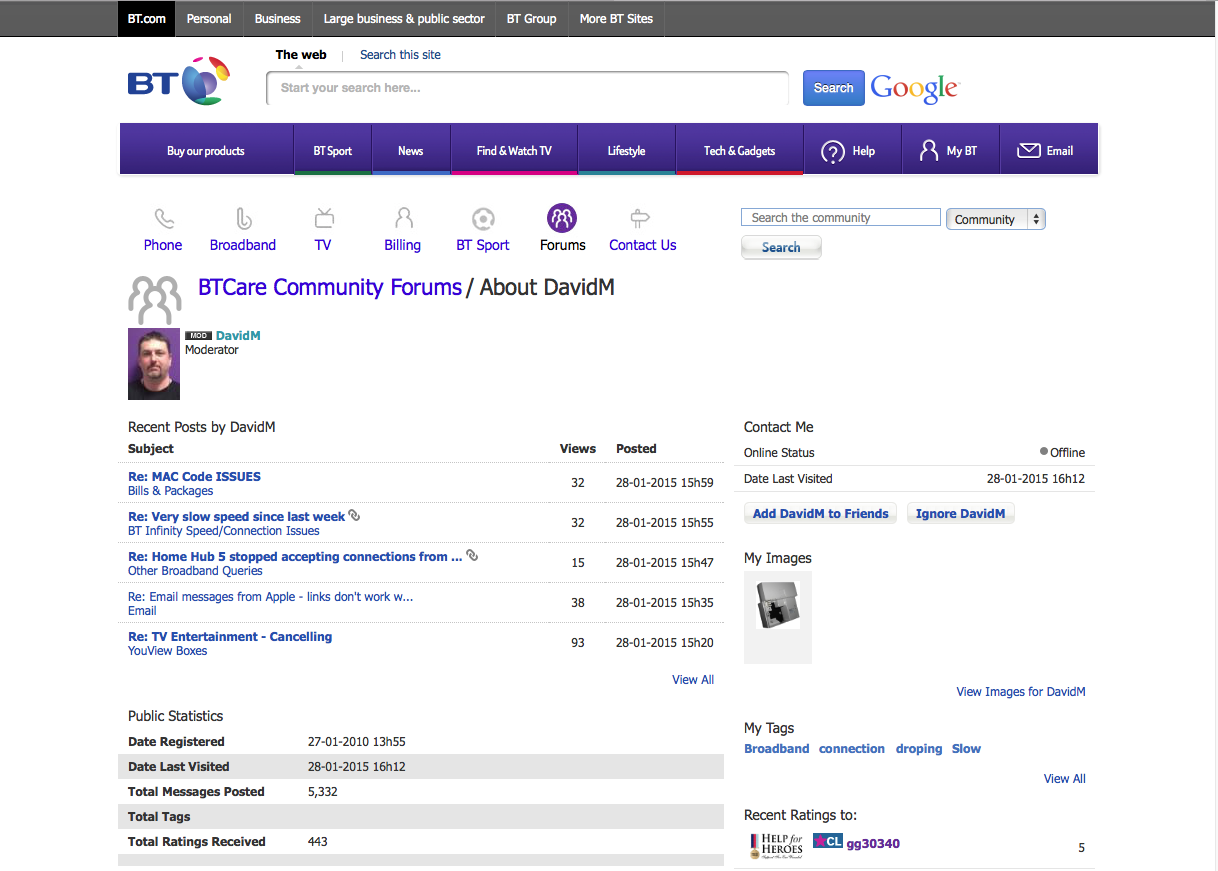Screen dimensions: 1218x871
Task: Select the Broadband tag link
Action: click(x=776, y=749)
